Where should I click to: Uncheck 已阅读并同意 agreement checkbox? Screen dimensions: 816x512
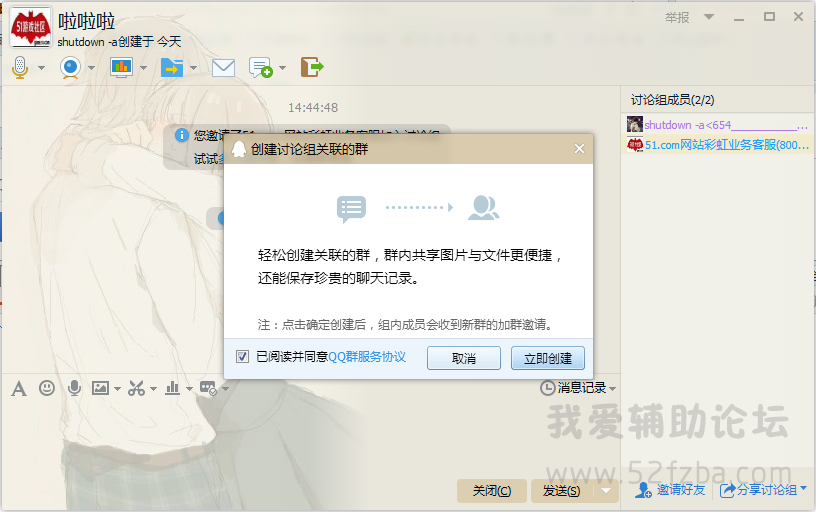click(x=242, y=356)
